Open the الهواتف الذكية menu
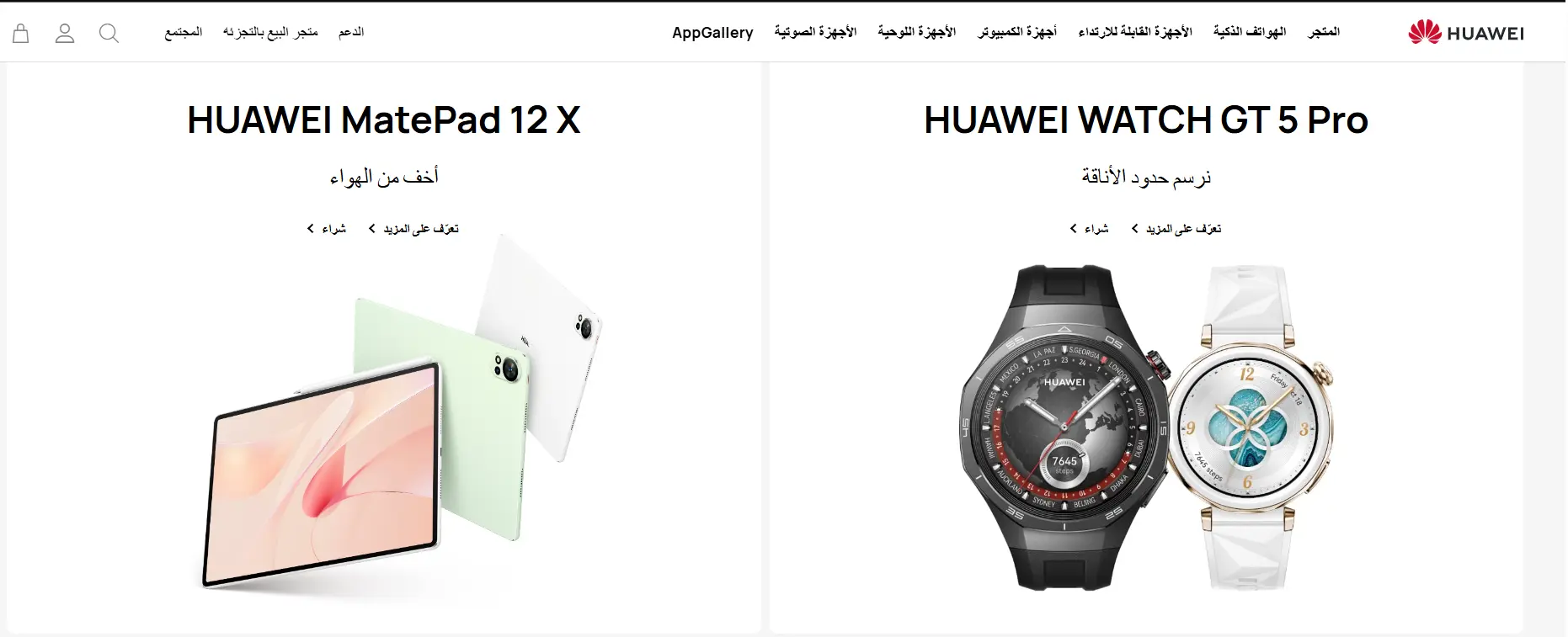Screen dimensions: 1568x637 (x=1250, y=32)
